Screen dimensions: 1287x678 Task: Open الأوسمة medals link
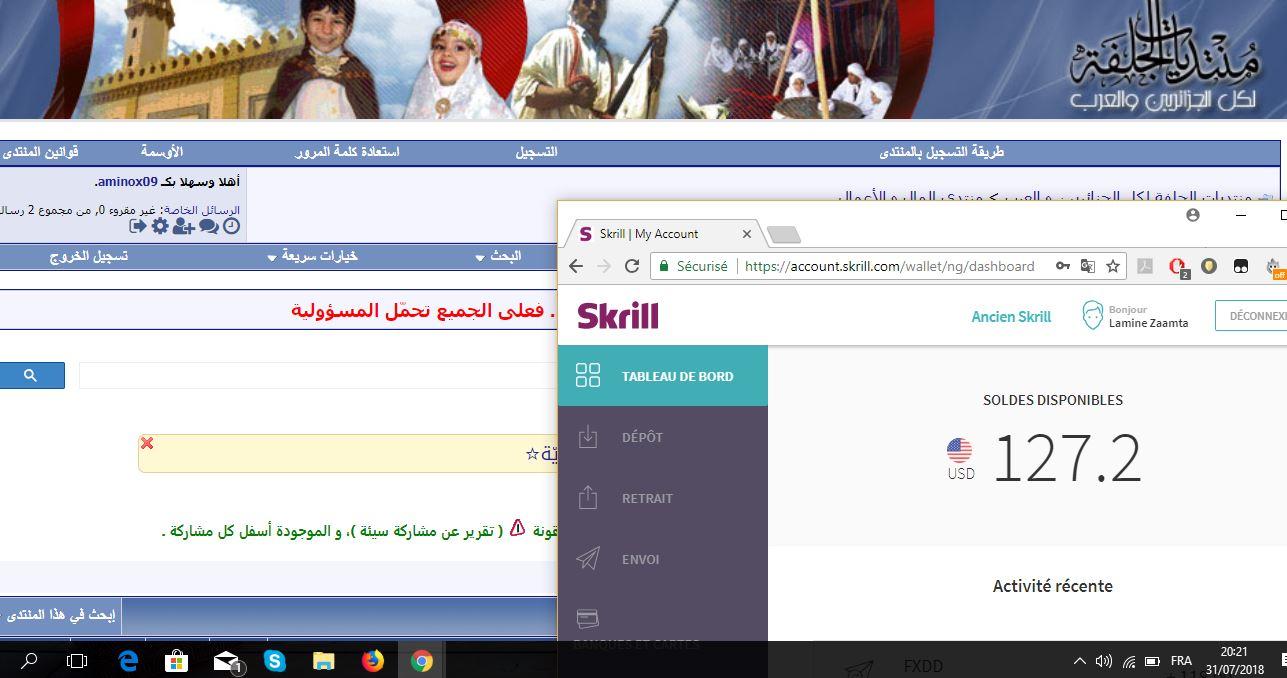tap(161, 152)
